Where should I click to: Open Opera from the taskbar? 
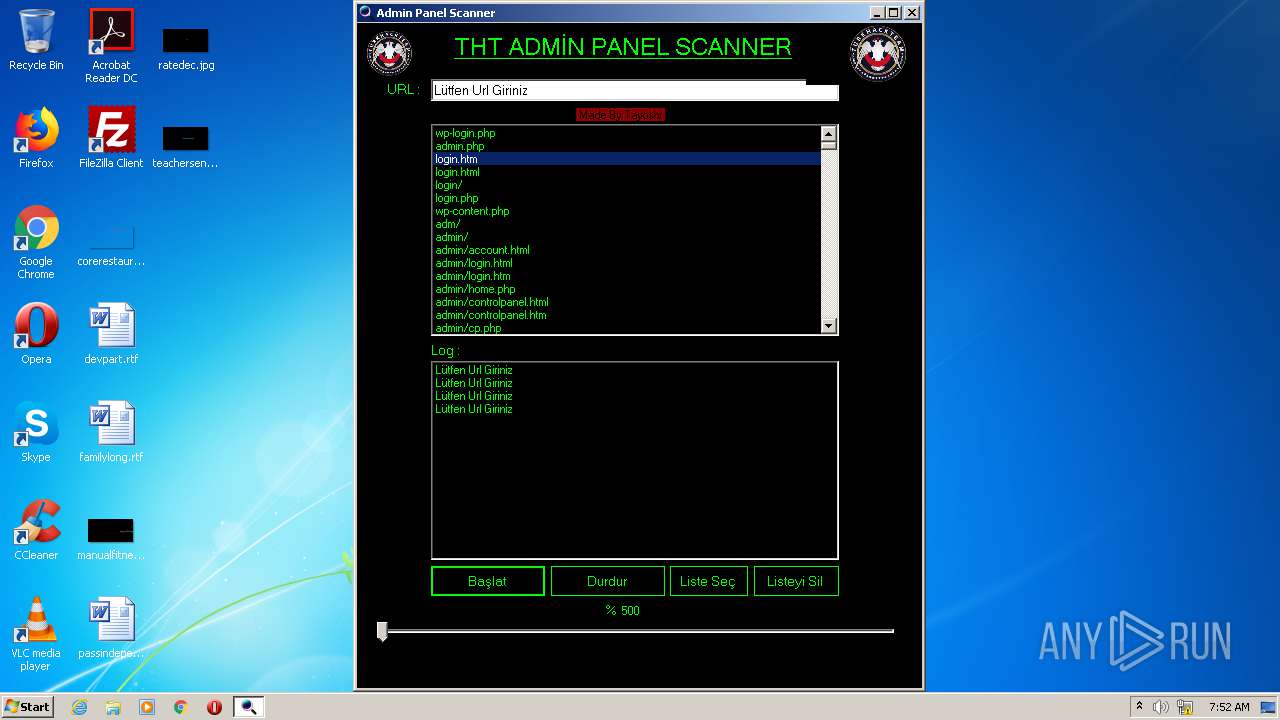[x=214, y=707]
